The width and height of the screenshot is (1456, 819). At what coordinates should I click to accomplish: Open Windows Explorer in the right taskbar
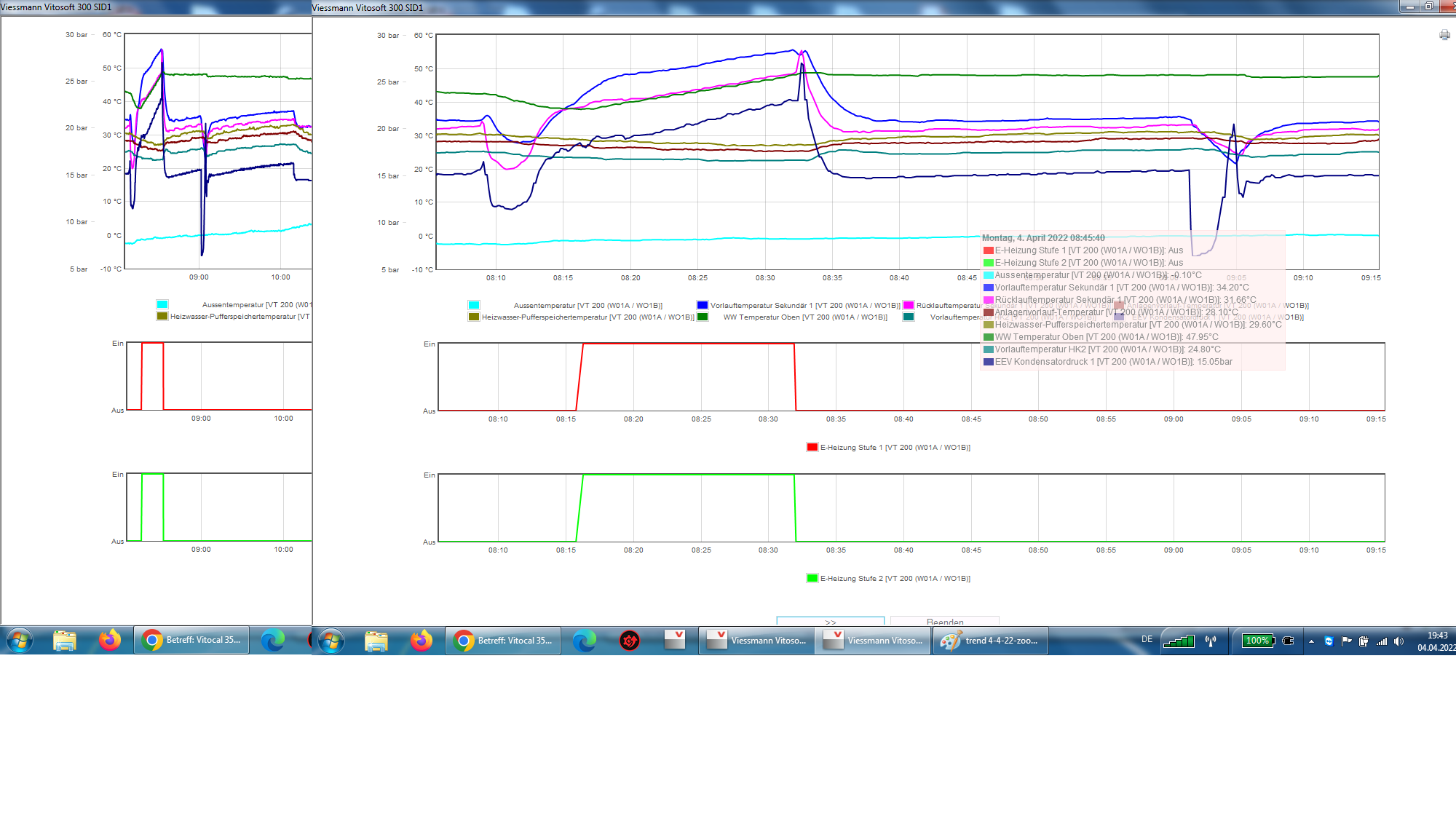[376, 641]
